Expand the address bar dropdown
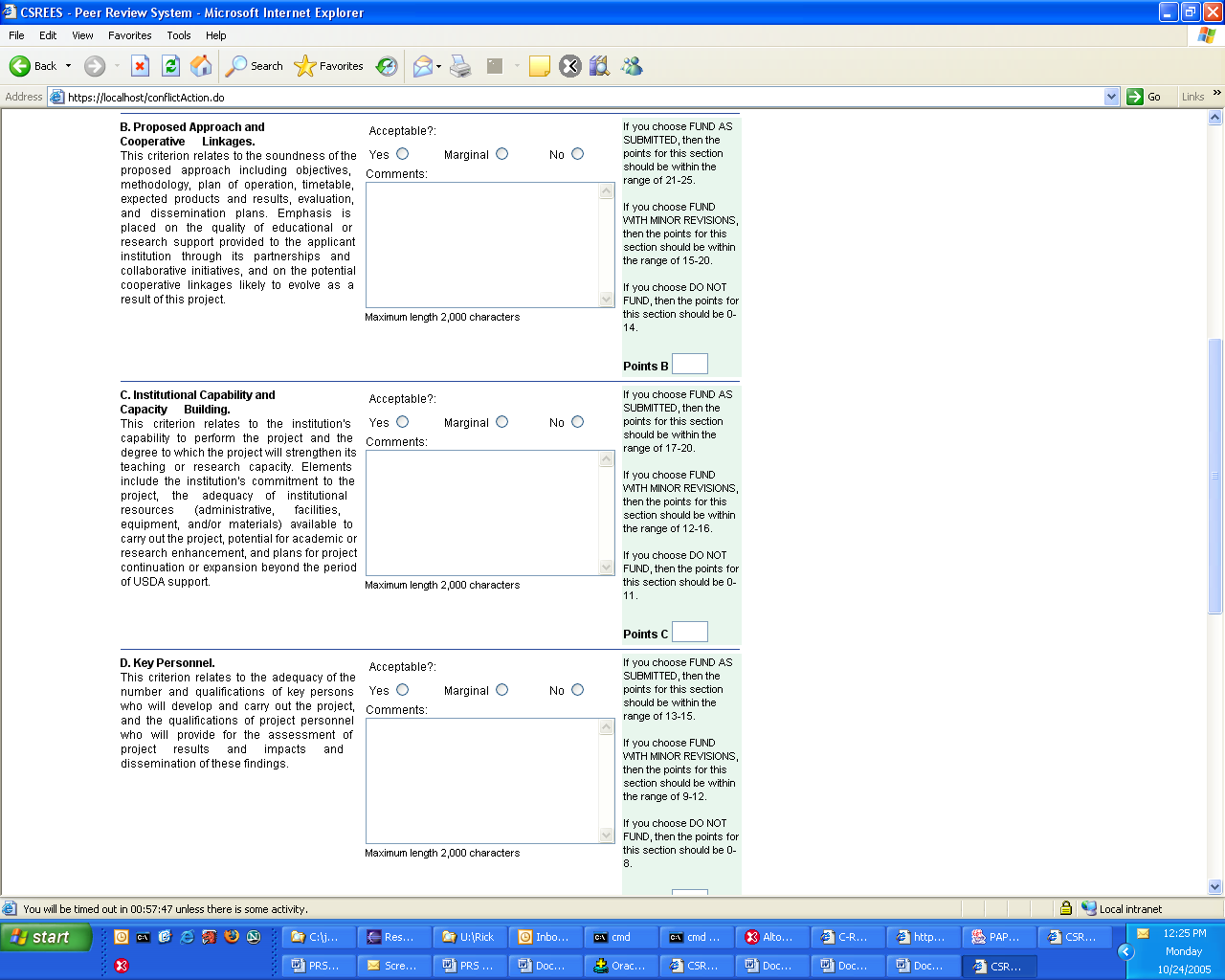The width and height of the screenshot is (1225, 980). coord(1111,97)
